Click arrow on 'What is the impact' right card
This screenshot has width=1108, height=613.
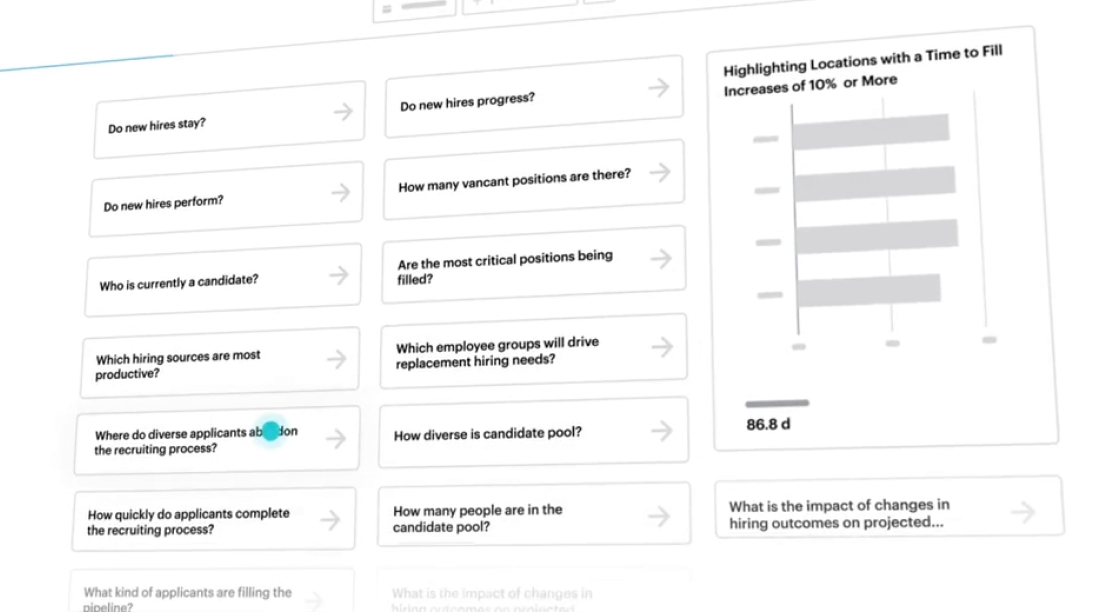point(1022,513)
